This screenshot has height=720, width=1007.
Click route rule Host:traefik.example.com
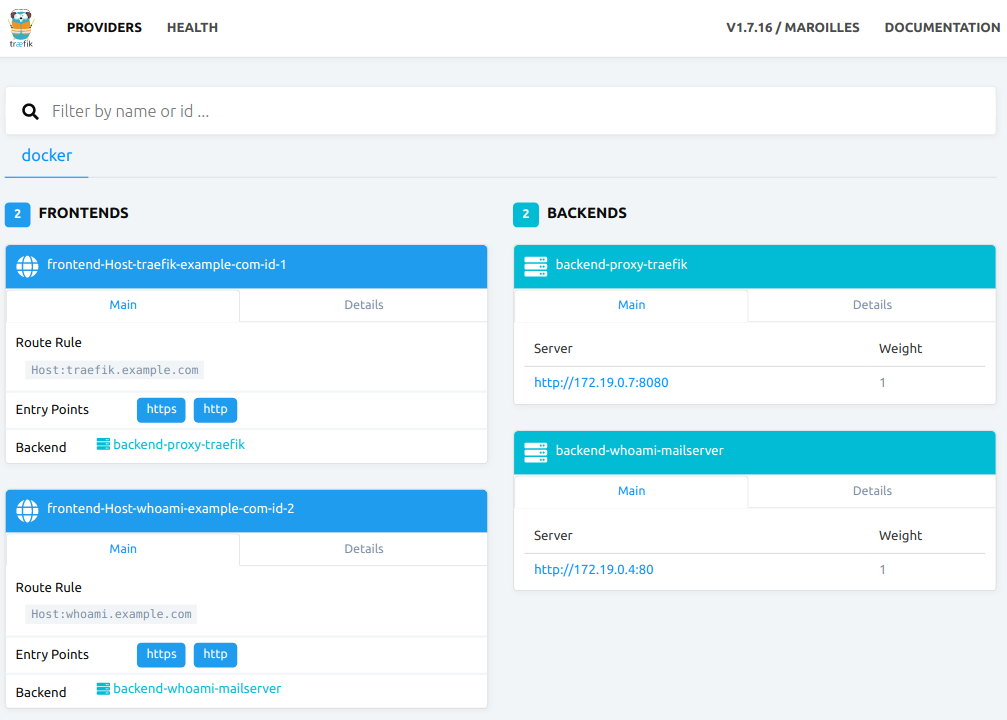[x=115, y=370]
